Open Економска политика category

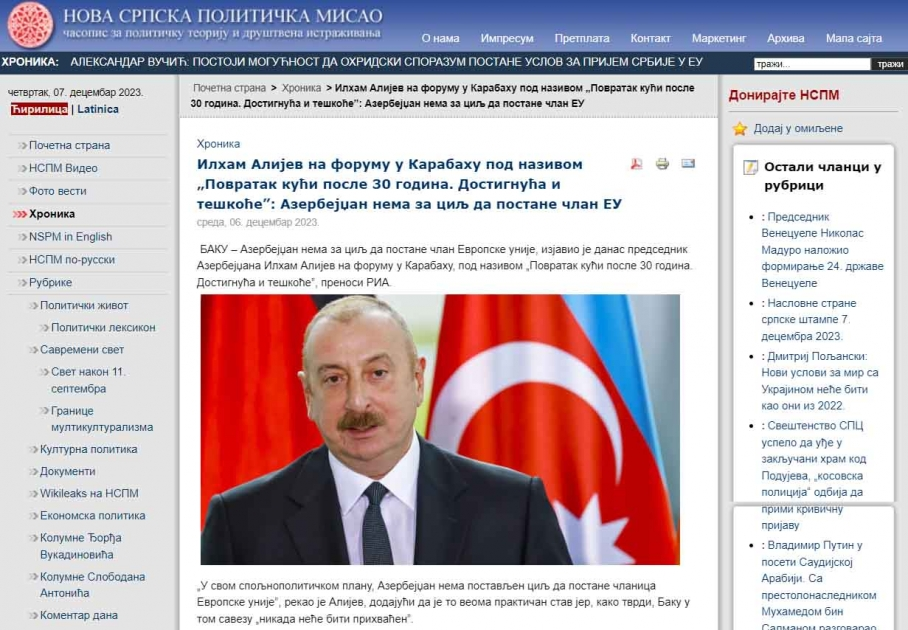93,516
